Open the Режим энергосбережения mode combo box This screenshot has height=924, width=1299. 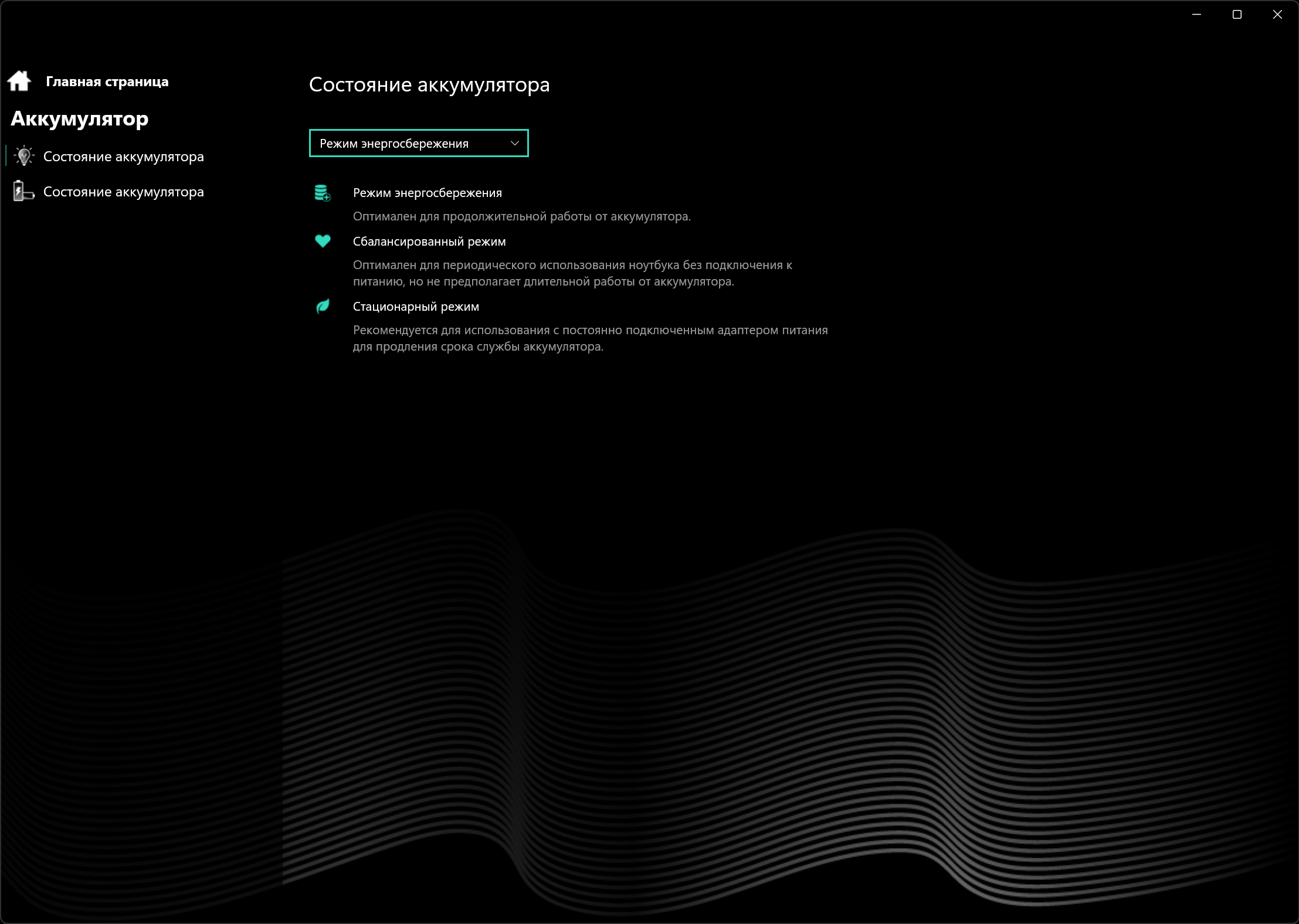coord(411,143)
